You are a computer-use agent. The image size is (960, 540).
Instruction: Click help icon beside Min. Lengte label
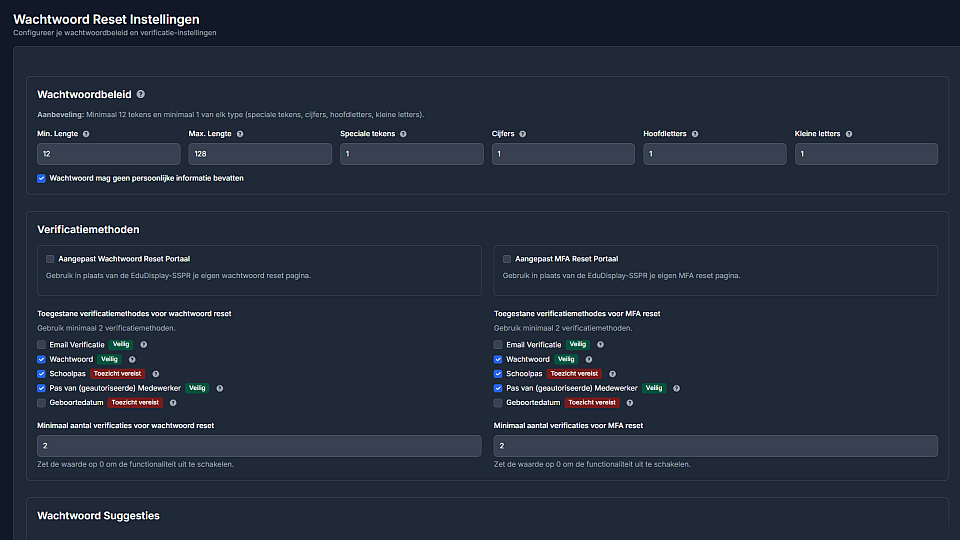(86, 134)
